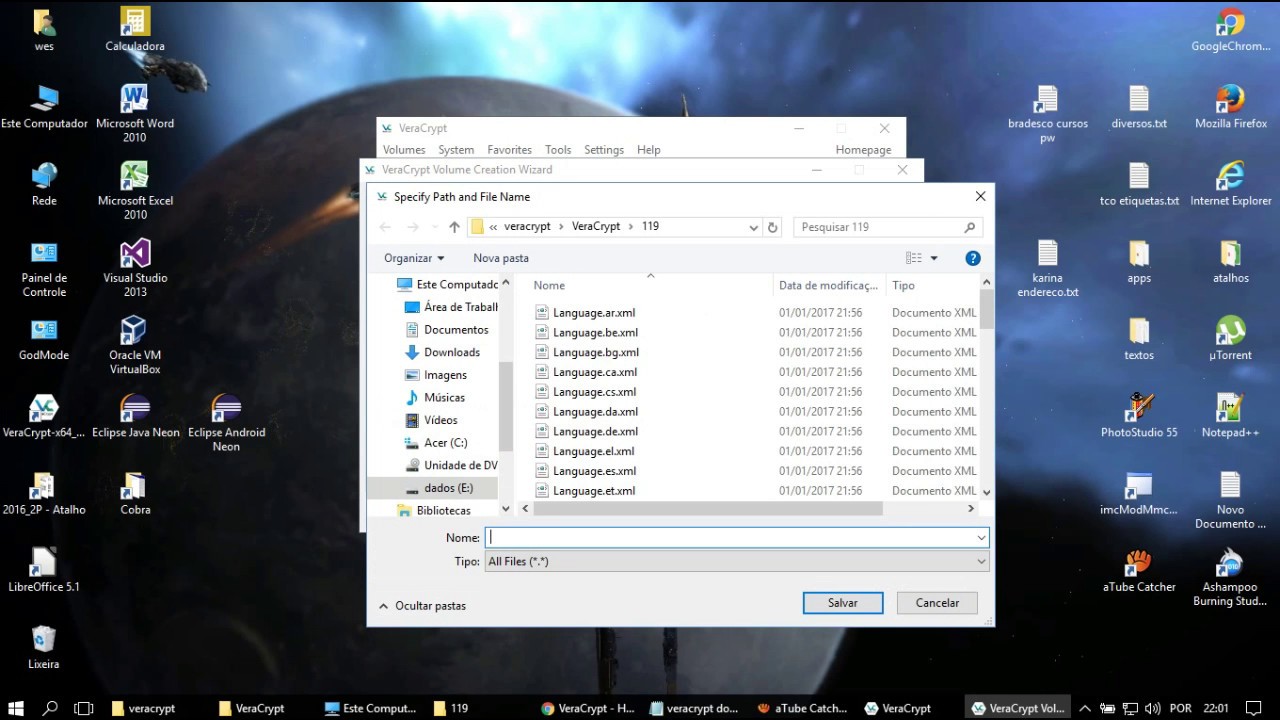1280x720 pixels.
Task: Click the Notepad++ desktop icon
Action: (x=1230, y=415)
